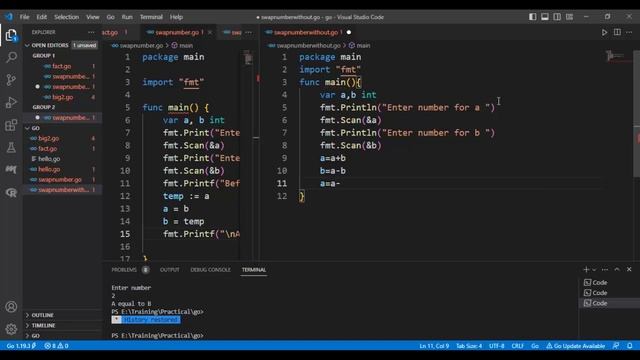Open the Go menu
Screen dimensions: 640x360
pos(110,17)
